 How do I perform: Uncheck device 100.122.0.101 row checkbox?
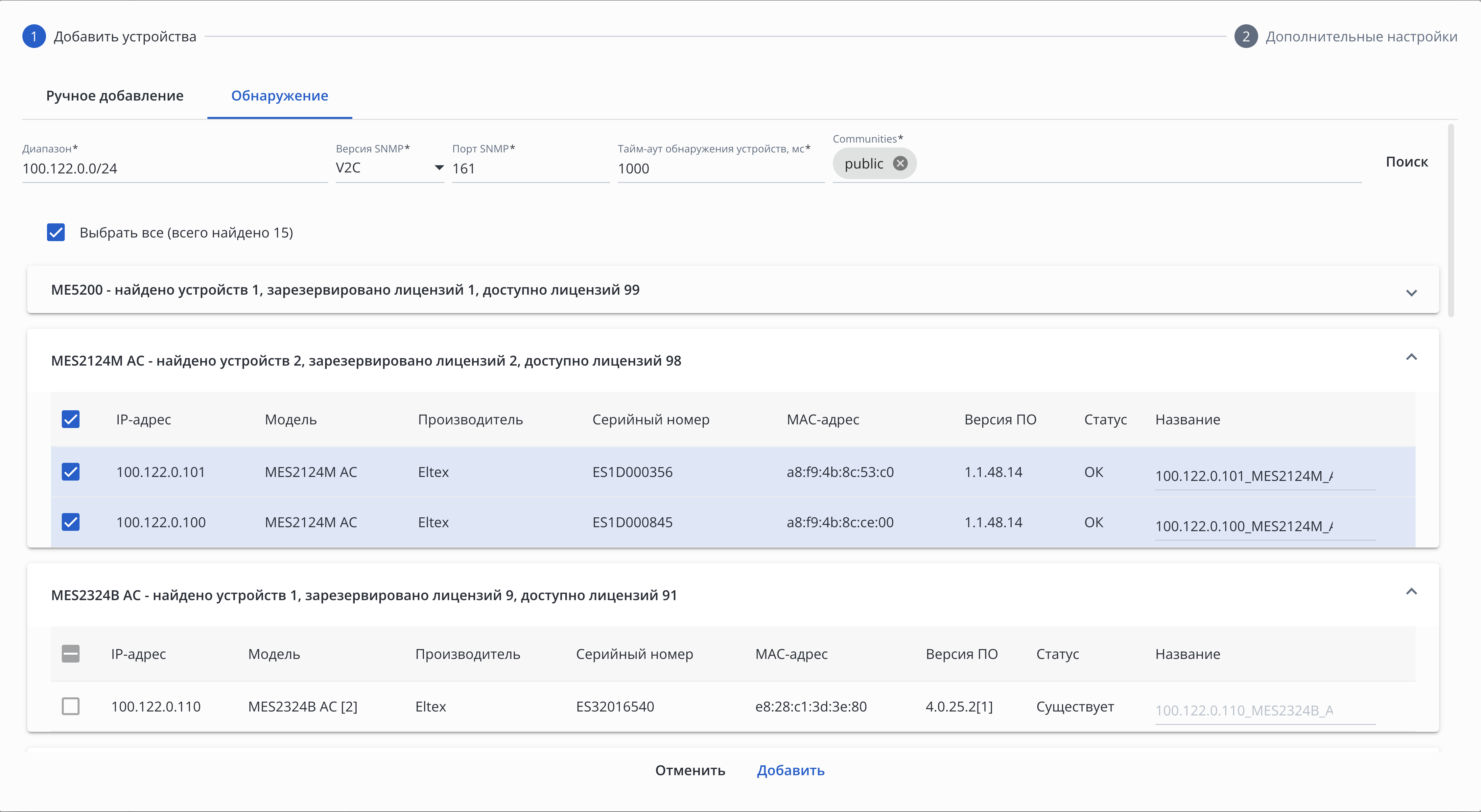(71, 472)
